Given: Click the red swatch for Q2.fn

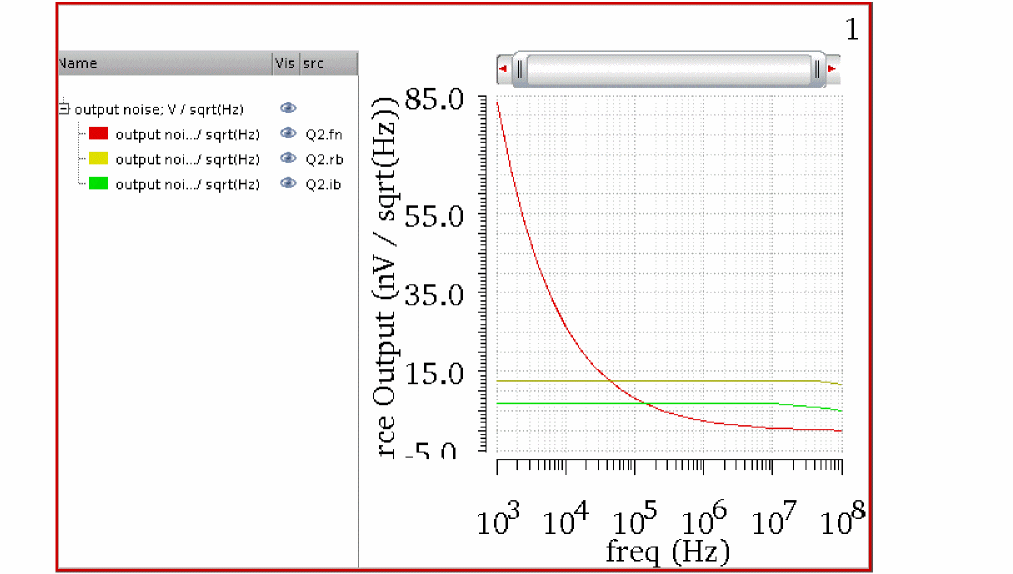Looking at the screenshot, I should tap(98, 133).
